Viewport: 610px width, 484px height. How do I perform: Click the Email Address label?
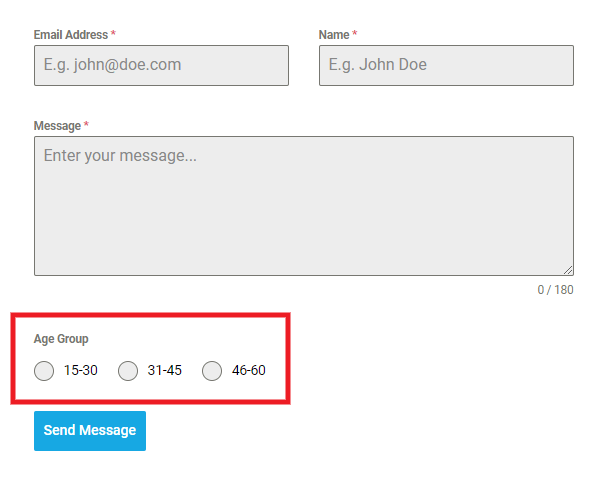pyautogui.click(x=71, y=35)
